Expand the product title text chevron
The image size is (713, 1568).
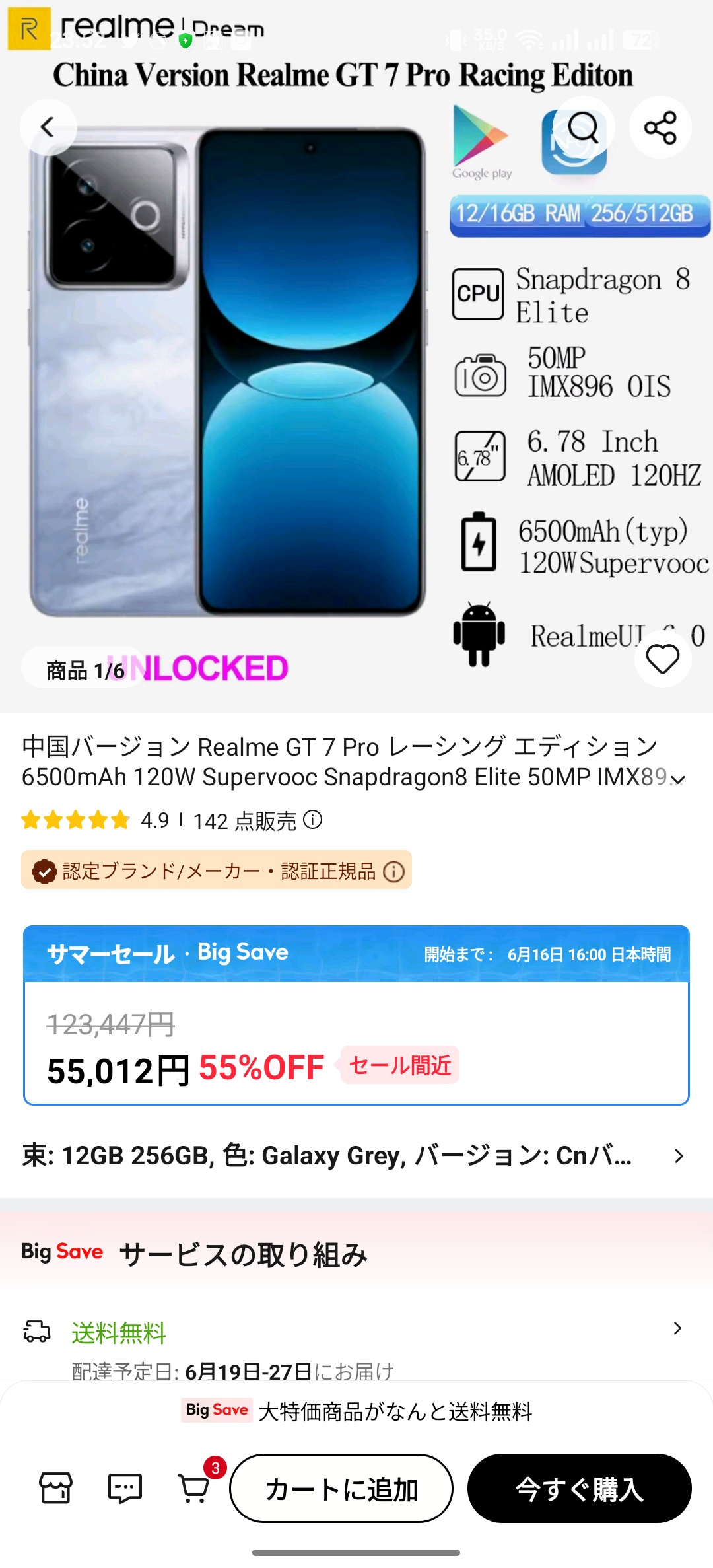678,780
